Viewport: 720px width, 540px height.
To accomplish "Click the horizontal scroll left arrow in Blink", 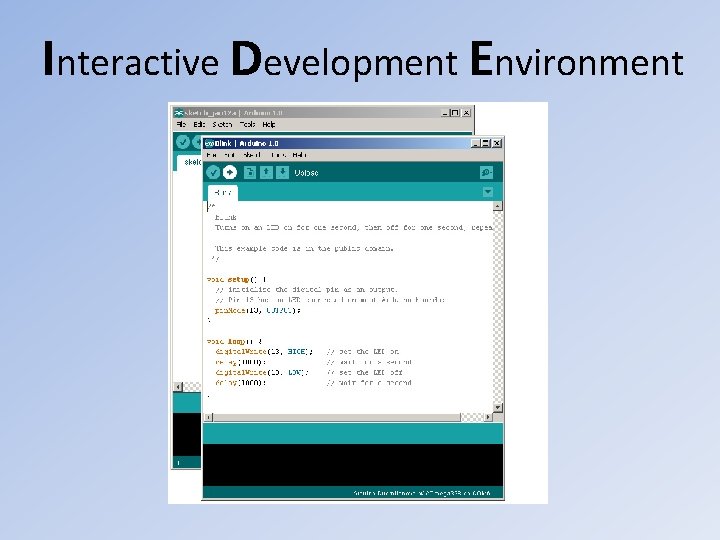I will point(208,417).
